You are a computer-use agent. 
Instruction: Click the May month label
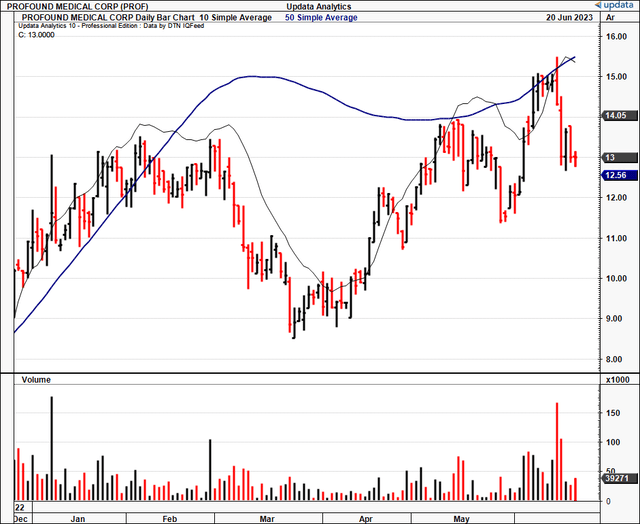coord(462,519)
